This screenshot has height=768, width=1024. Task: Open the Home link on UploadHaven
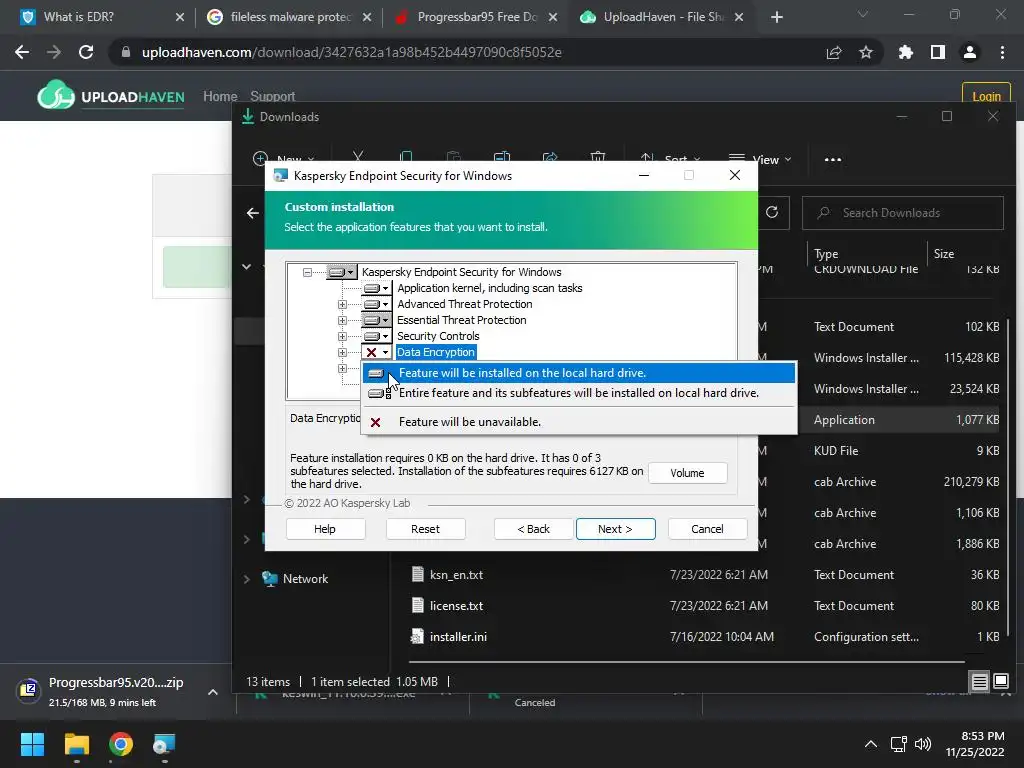(220, 97)
